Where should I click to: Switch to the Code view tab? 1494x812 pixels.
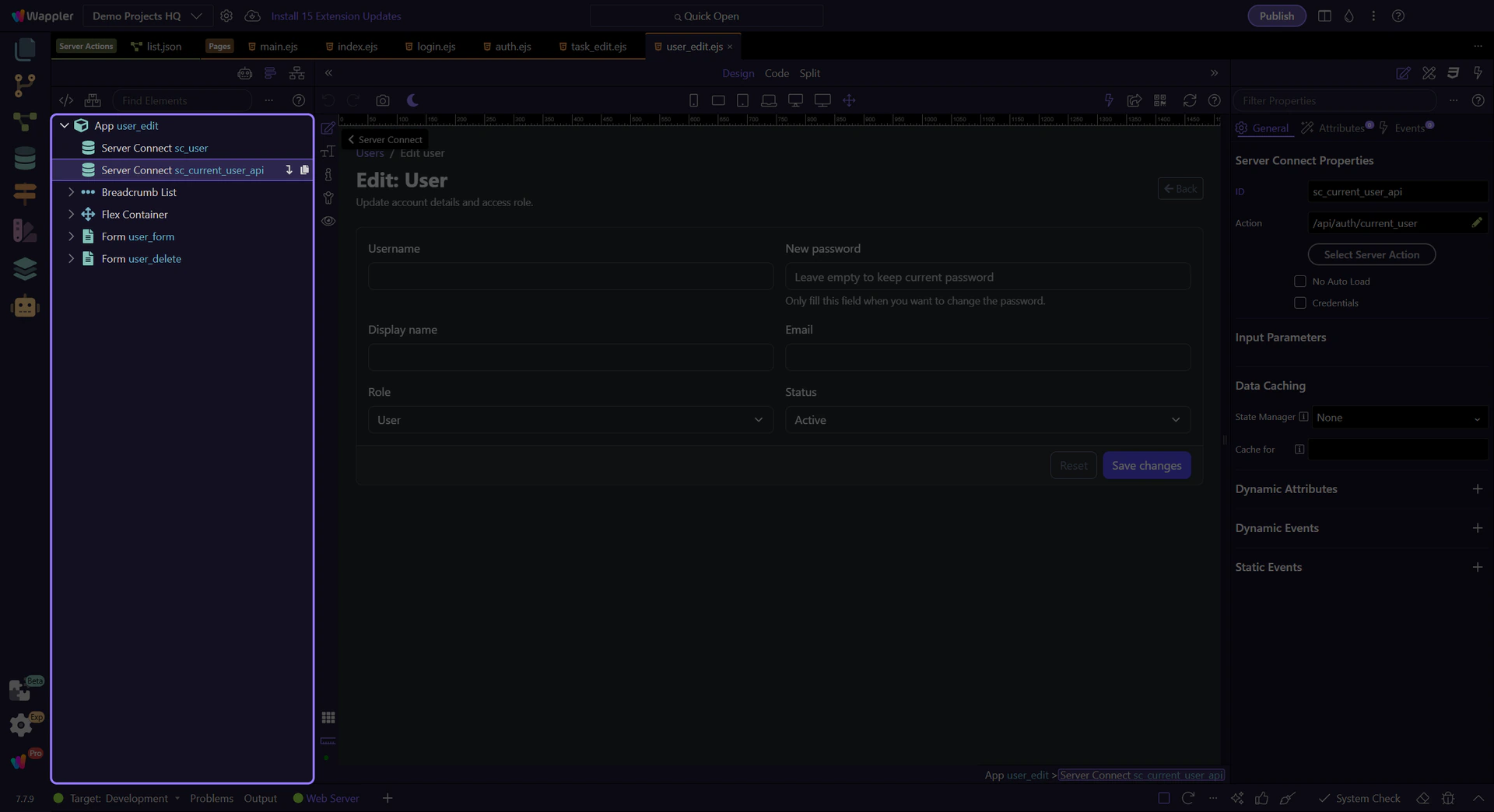[x=776, y=73]
